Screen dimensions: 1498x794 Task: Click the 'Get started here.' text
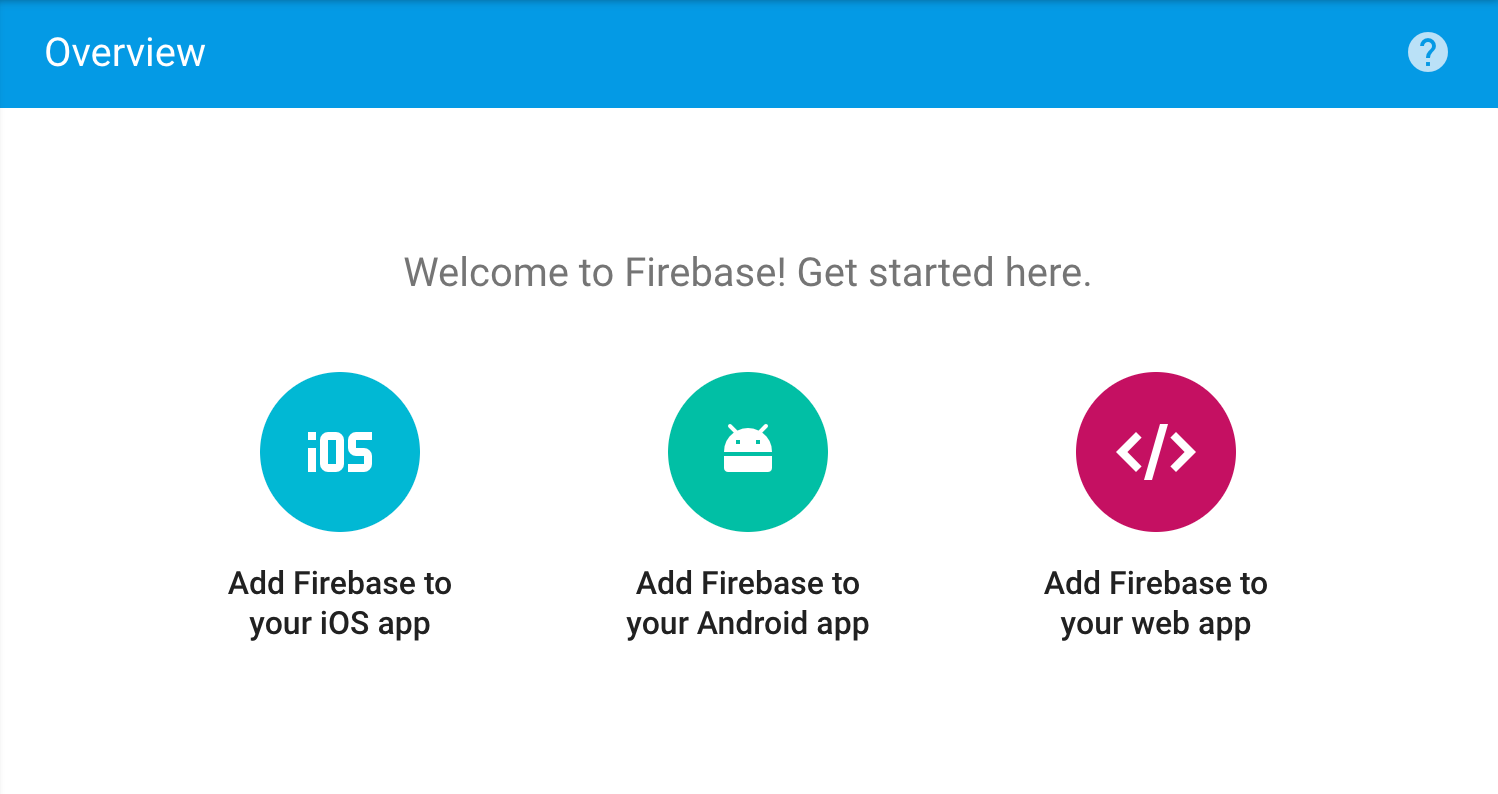coord(944,272)
